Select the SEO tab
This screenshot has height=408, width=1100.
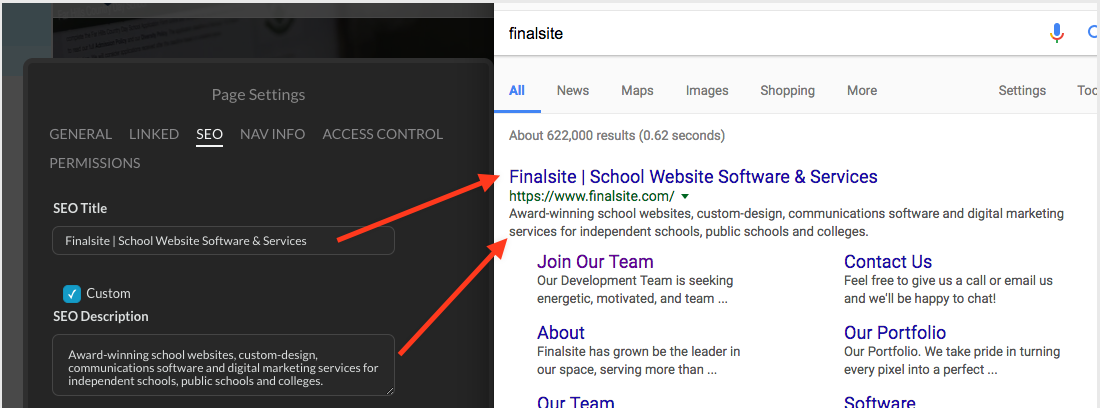(209, 134)
